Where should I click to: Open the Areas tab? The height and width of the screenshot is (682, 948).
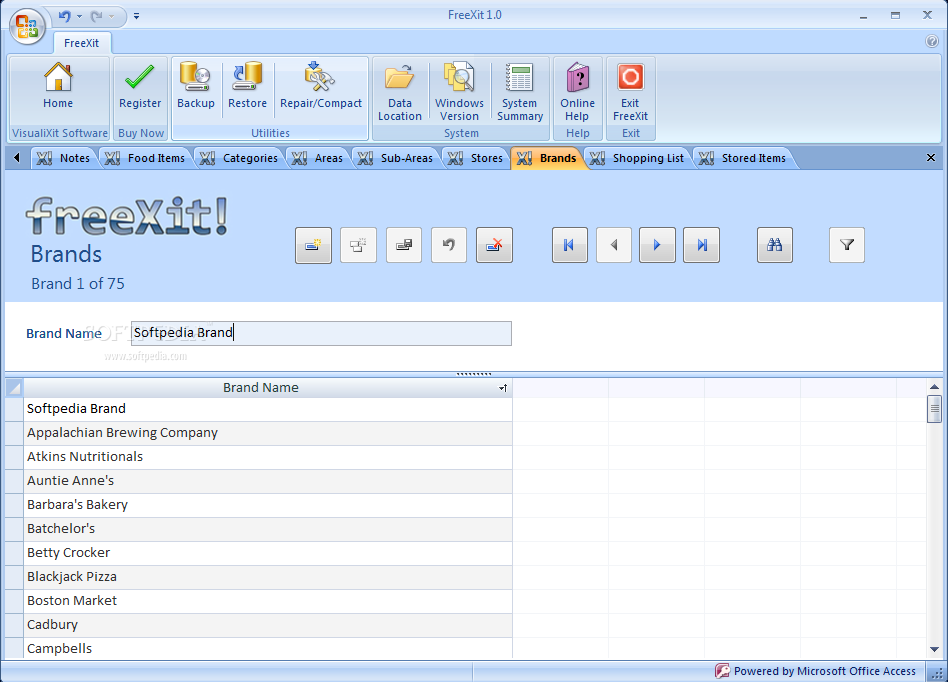click(317, 158)
